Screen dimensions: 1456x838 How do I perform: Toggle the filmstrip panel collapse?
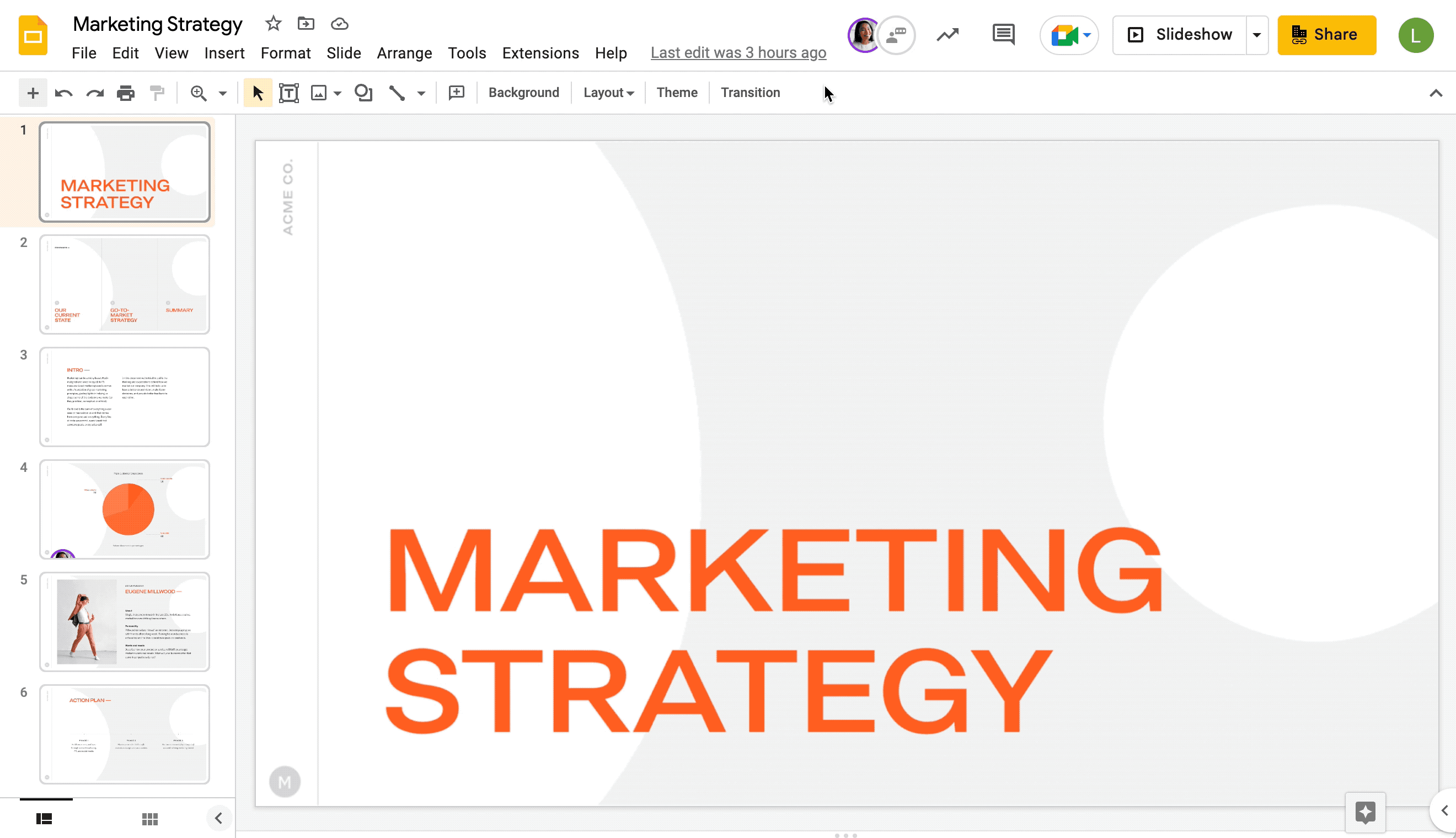click(218, 818)
